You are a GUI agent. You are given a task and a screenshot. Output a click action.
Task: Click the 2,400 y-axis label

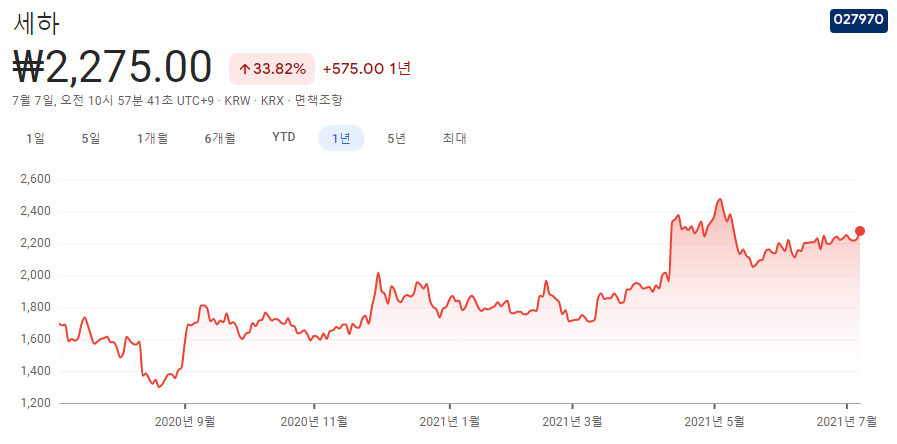pyautogui.click(x=35, y=211)
